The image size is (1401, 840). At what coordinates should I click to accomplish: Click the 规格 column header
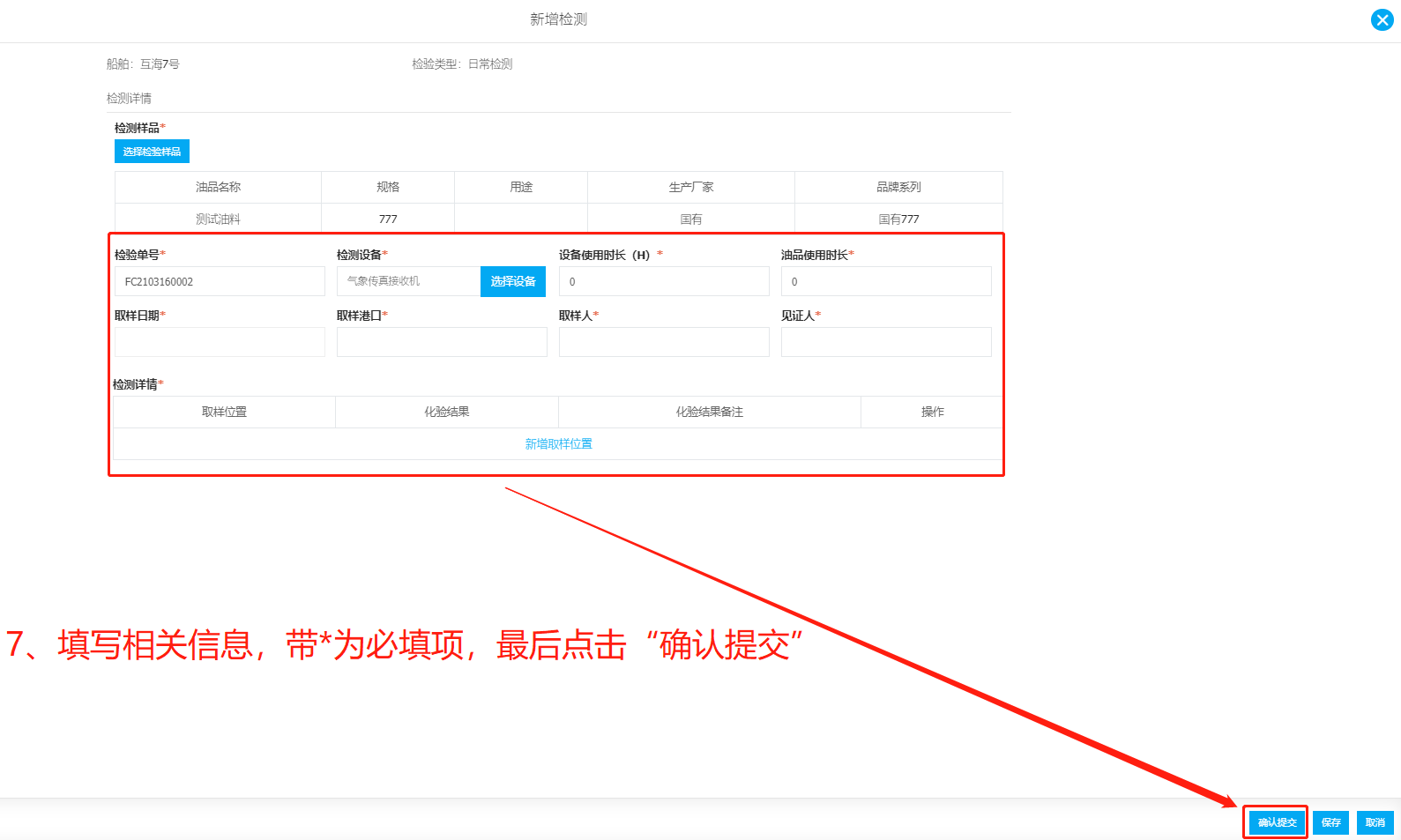coord(388,187)
